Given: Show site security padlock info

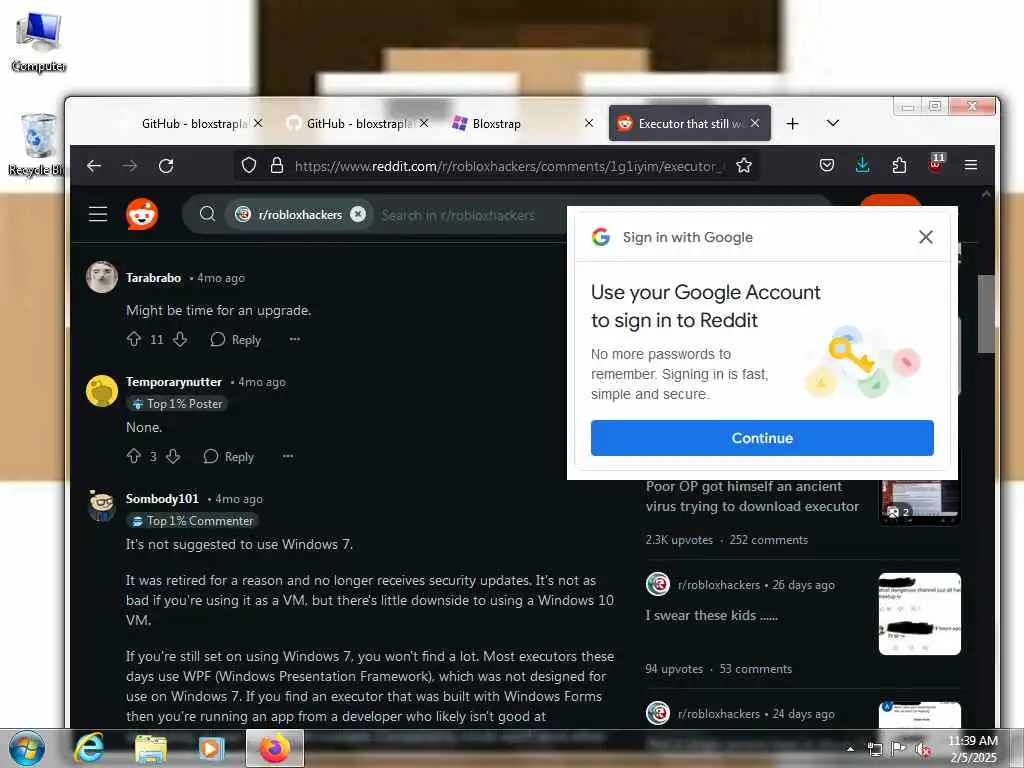Looking at the screenshot, I should 277,166.
